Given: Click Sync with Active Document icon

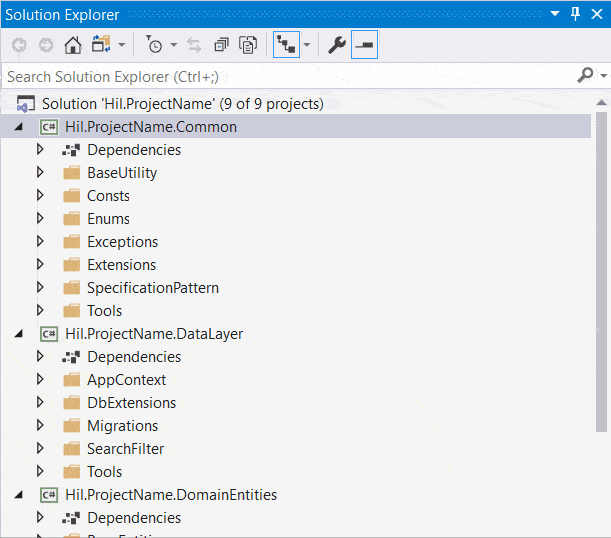Looking at the screenshot, I should (x=194, y=45).
